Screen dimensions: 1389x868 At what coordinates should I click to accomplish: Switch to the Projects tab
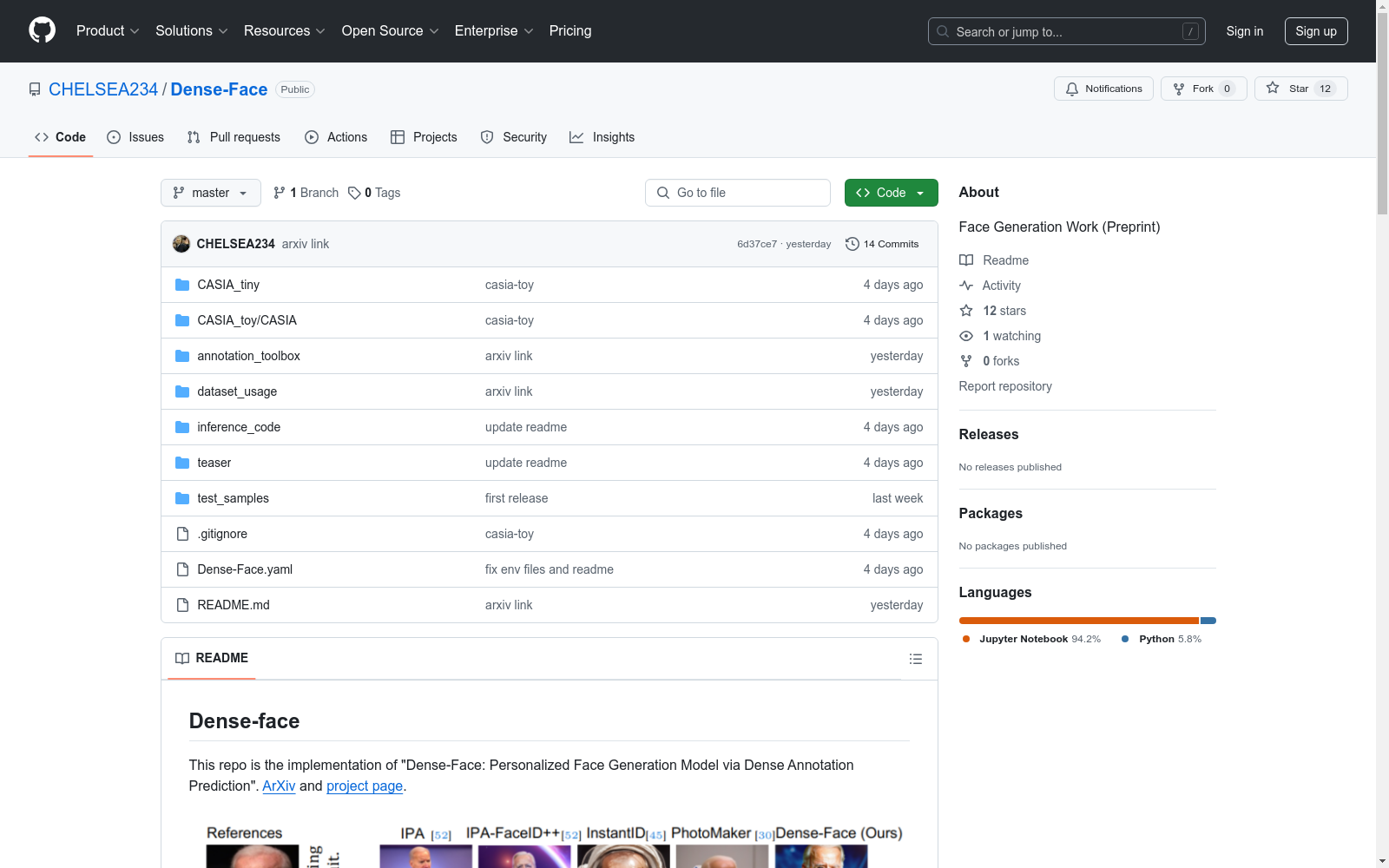[x=424, y=137]
